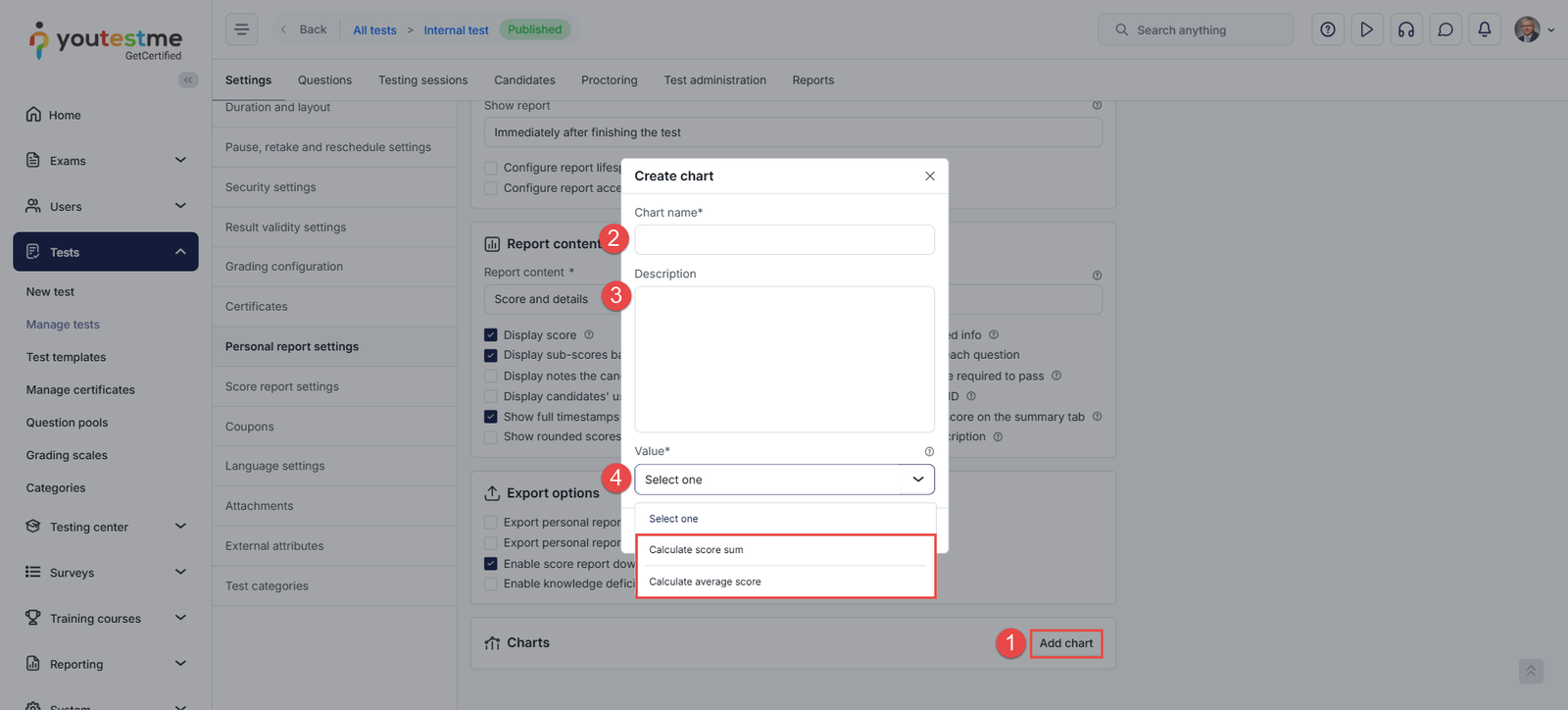Viewport: 1568px width, 710px height.
Task: Collapse sidebar with double-chevron icon
Action: 188,80
